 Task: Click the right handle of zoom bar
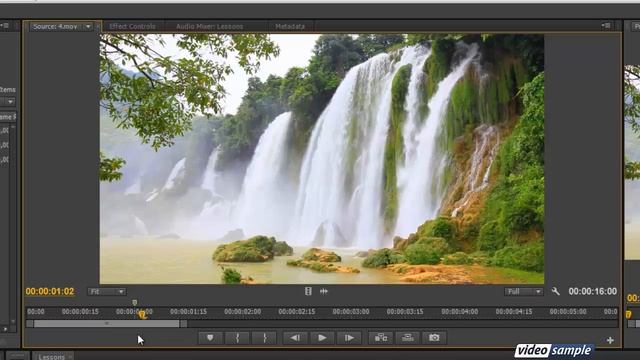click(184, 324)
